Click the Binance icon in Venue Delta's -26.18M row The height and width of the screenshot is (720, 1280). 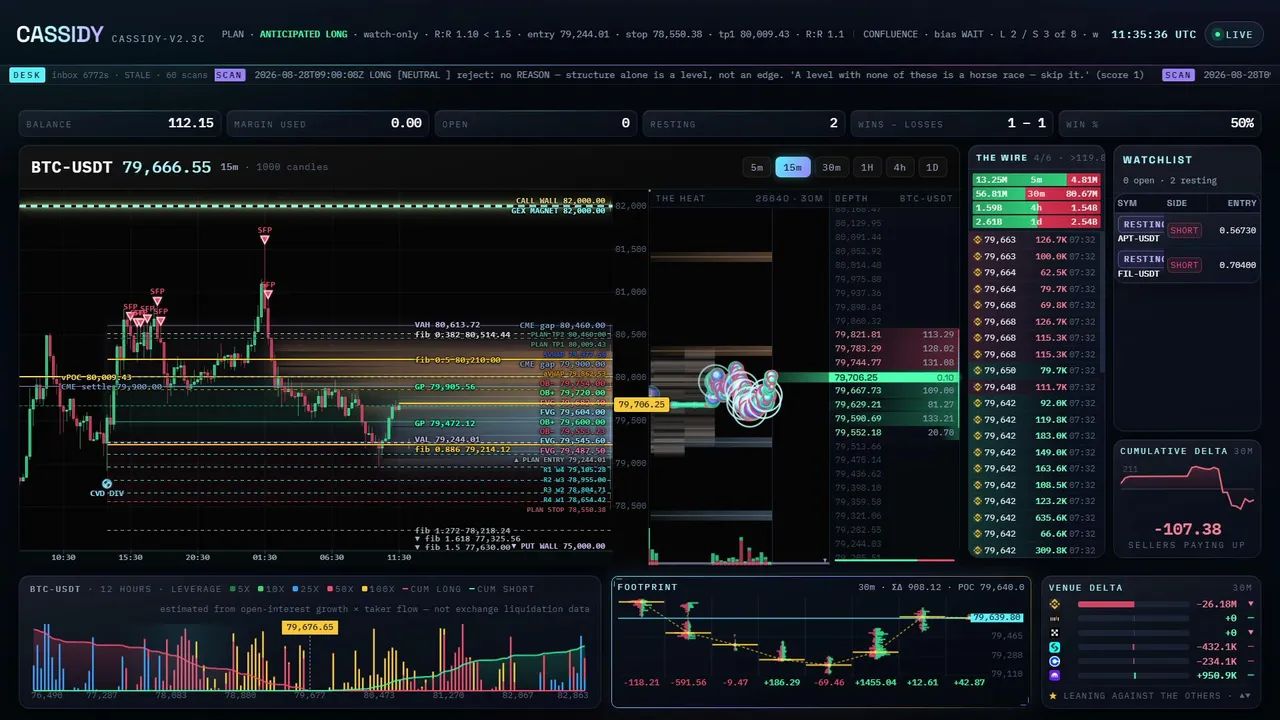pos(1053,604)
